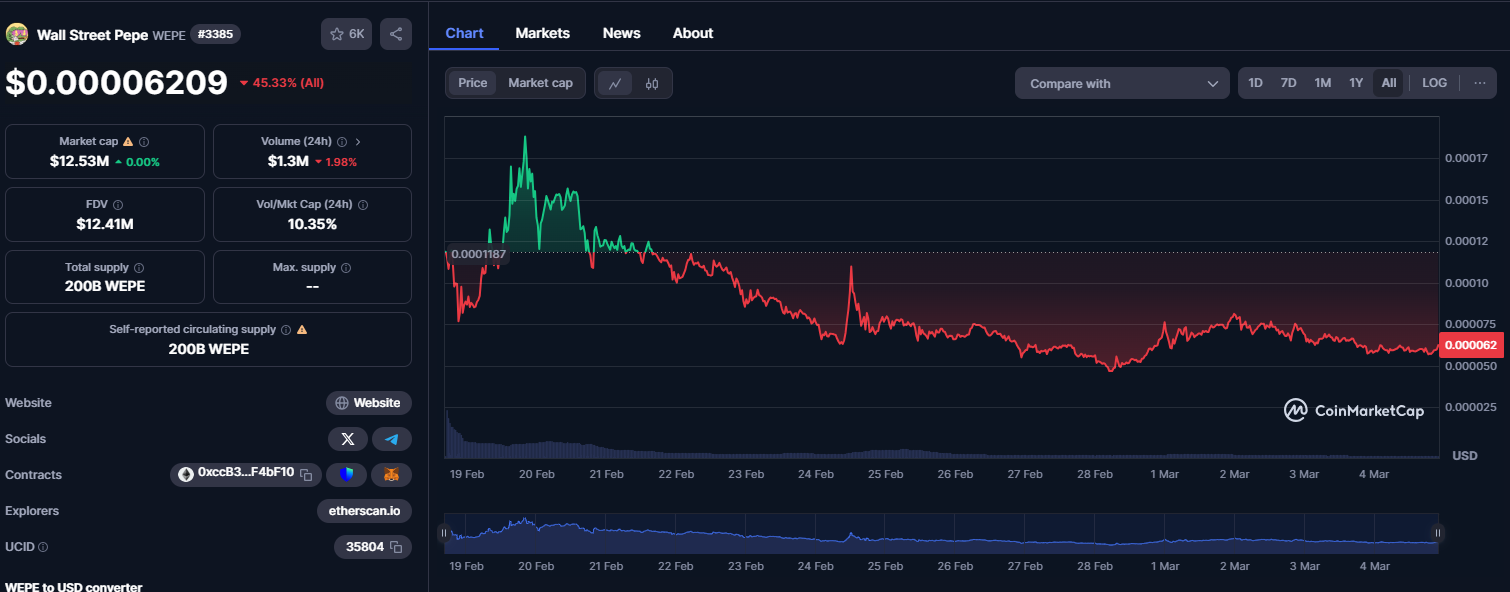The width and height of the screenshot is (1510, 592).
Task: Open the etherscan.io explorer link
Action: click(x=364, y=511)
